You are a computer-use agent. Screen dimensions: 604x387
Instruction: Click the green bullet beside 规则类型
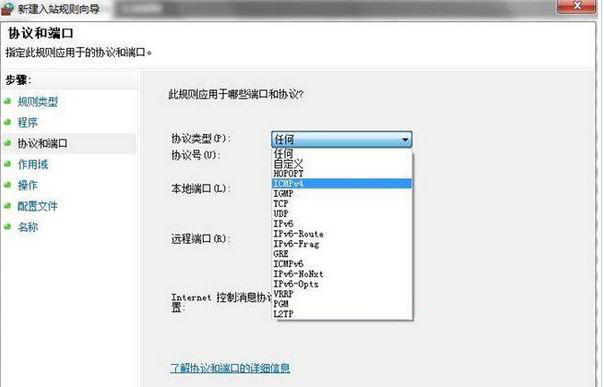point(8,101)
